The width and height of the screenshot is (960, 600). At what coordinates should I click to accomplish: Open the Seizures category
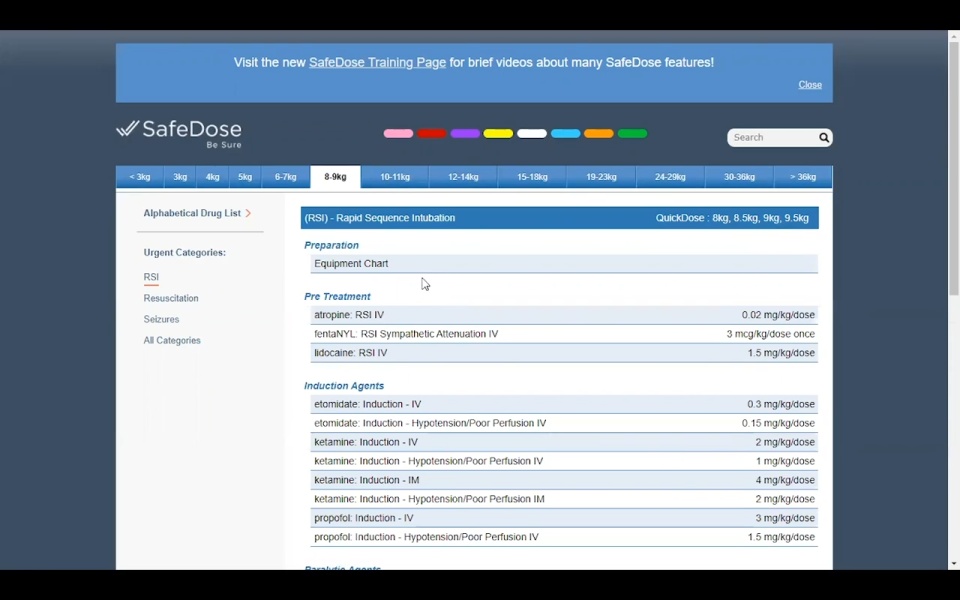click(x=161, y=319)
